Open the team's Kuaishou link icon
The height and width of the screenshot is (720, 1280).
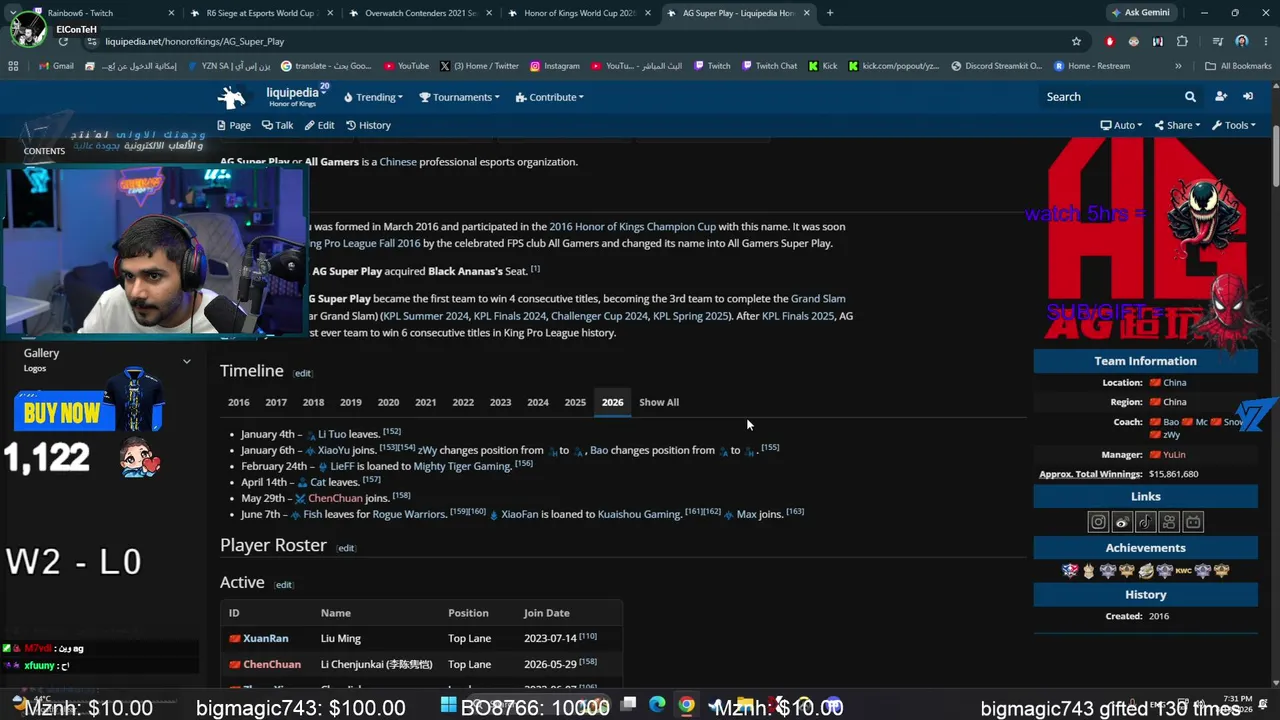1169,522
